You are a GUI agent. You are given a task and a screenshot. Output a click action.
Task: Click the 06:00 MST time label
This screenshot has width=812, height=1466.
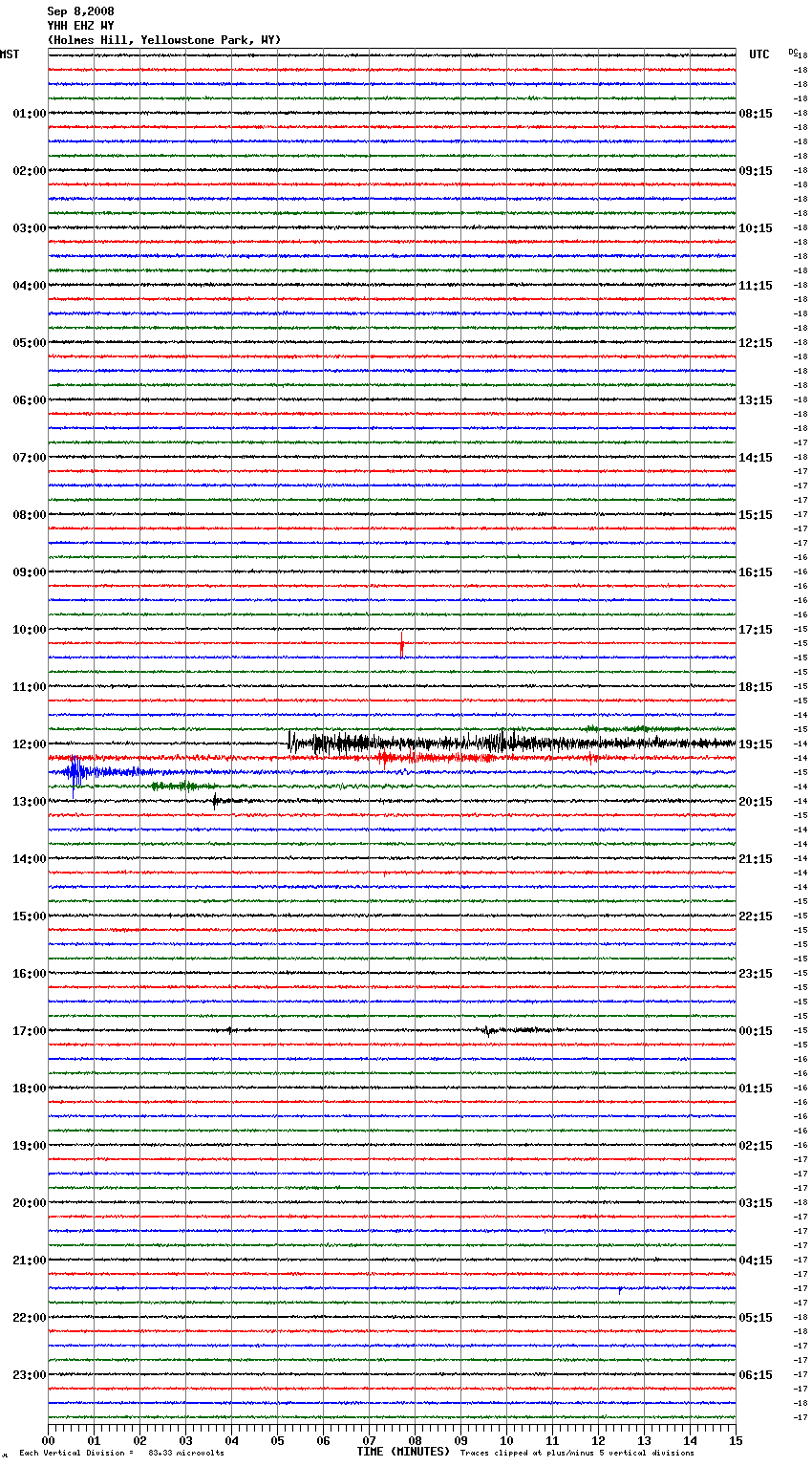point(29,400)
